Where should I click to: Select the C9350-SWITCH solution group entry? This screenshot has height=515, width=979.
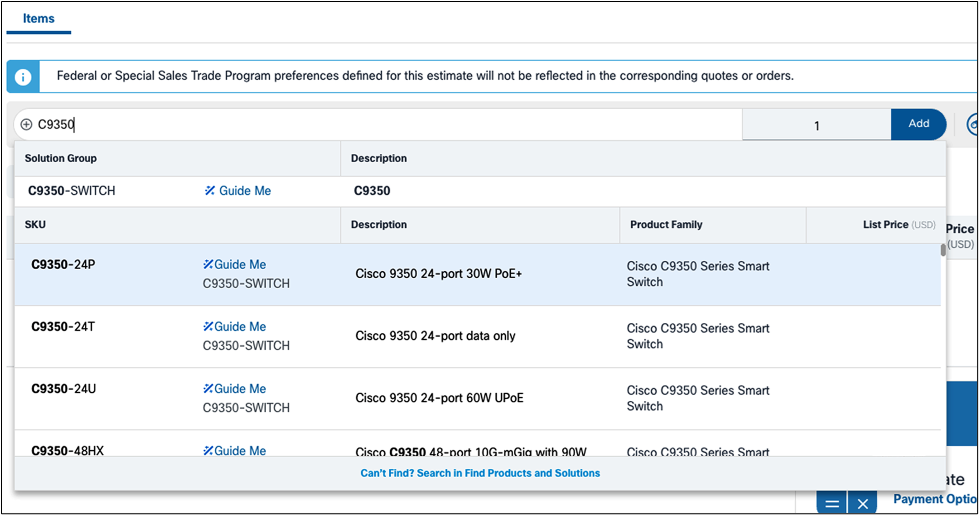(72, 191)
